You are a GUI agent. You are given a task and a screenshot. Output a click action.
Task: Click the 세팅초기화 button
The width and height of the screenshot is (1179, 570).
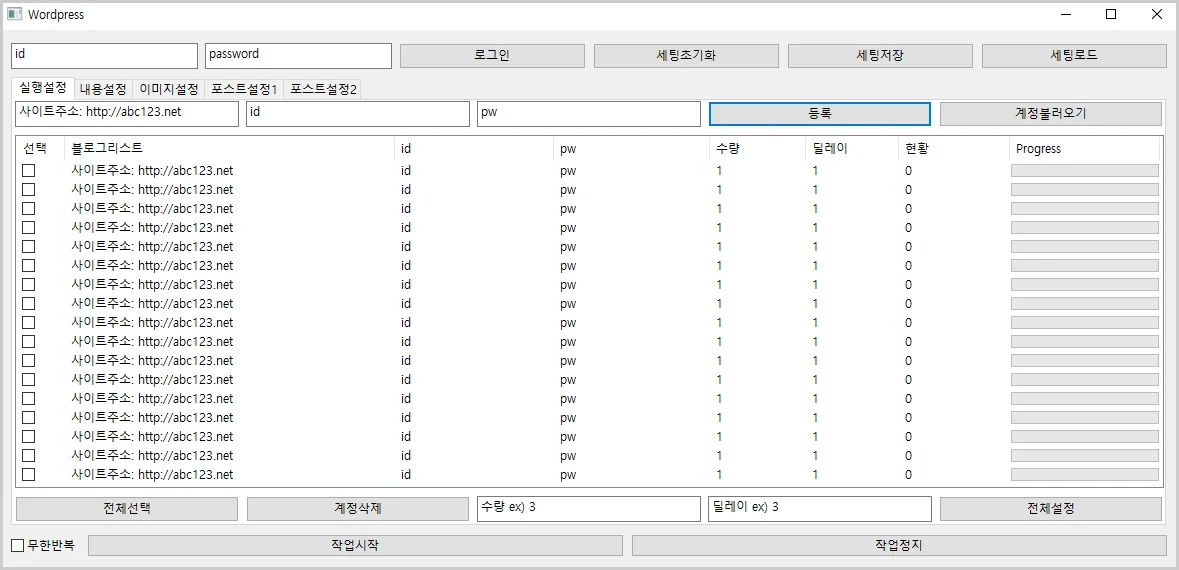(686, 56)
